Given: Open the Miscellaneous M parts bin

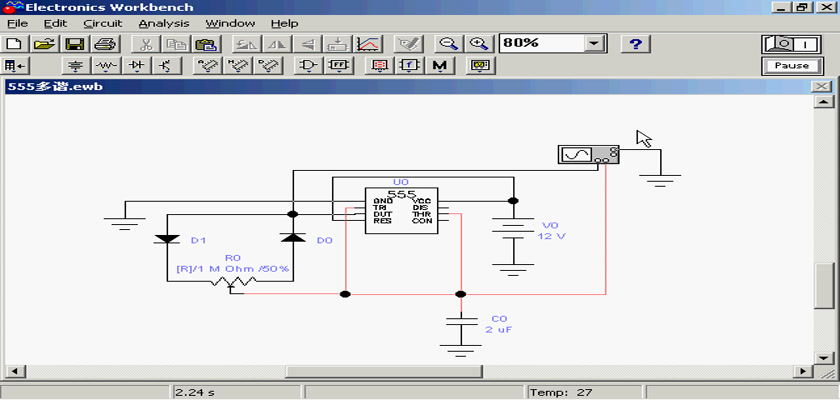Looking at the screenshot, I should pos(440,66).
